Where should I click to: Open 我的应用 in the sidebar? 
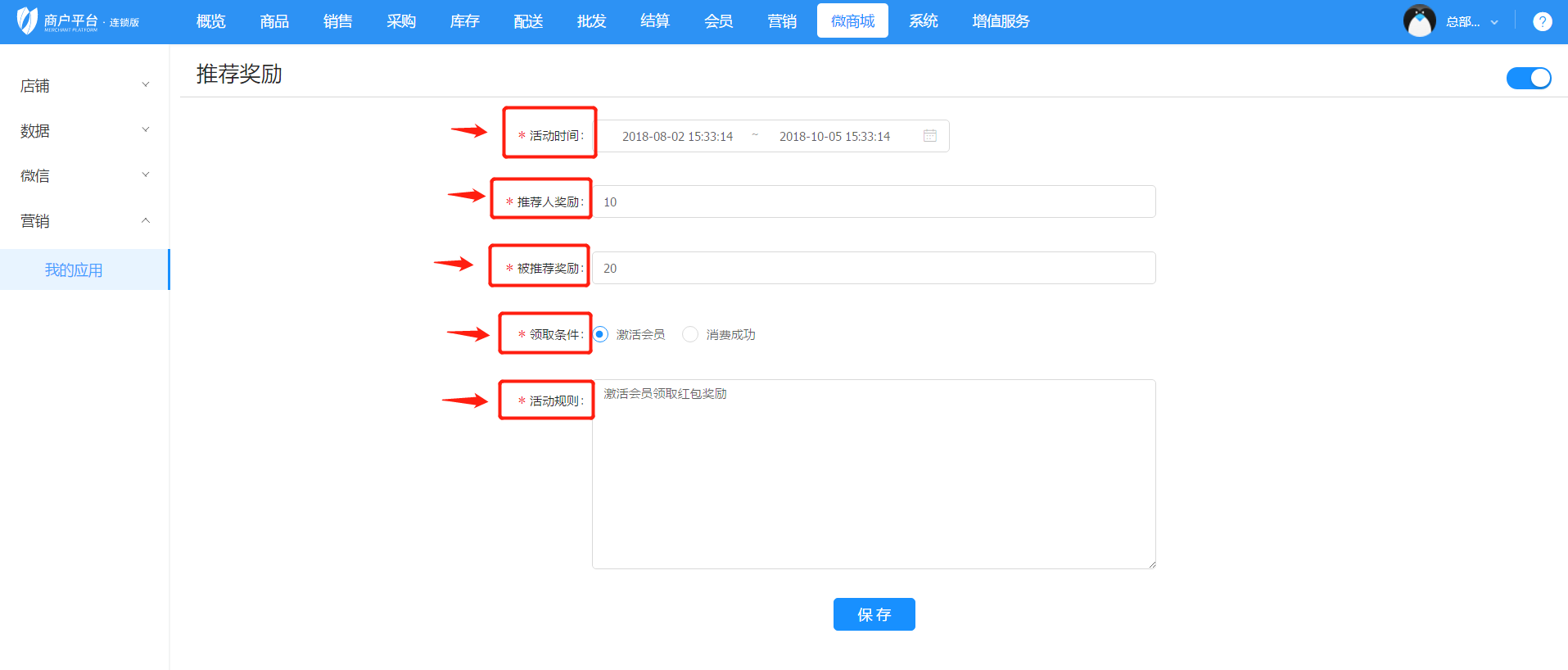74,270
